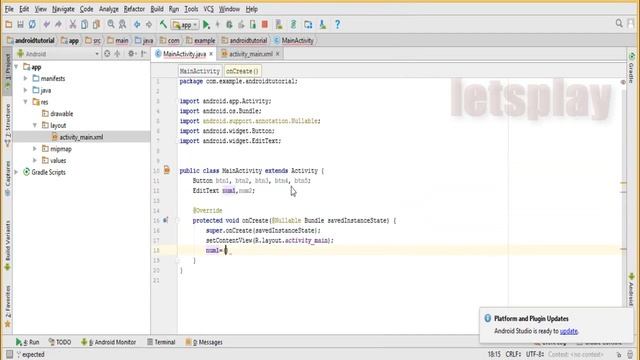640x360 pixels.
Task: Click the Forward navigation arrow
Action: click(149, 24)
